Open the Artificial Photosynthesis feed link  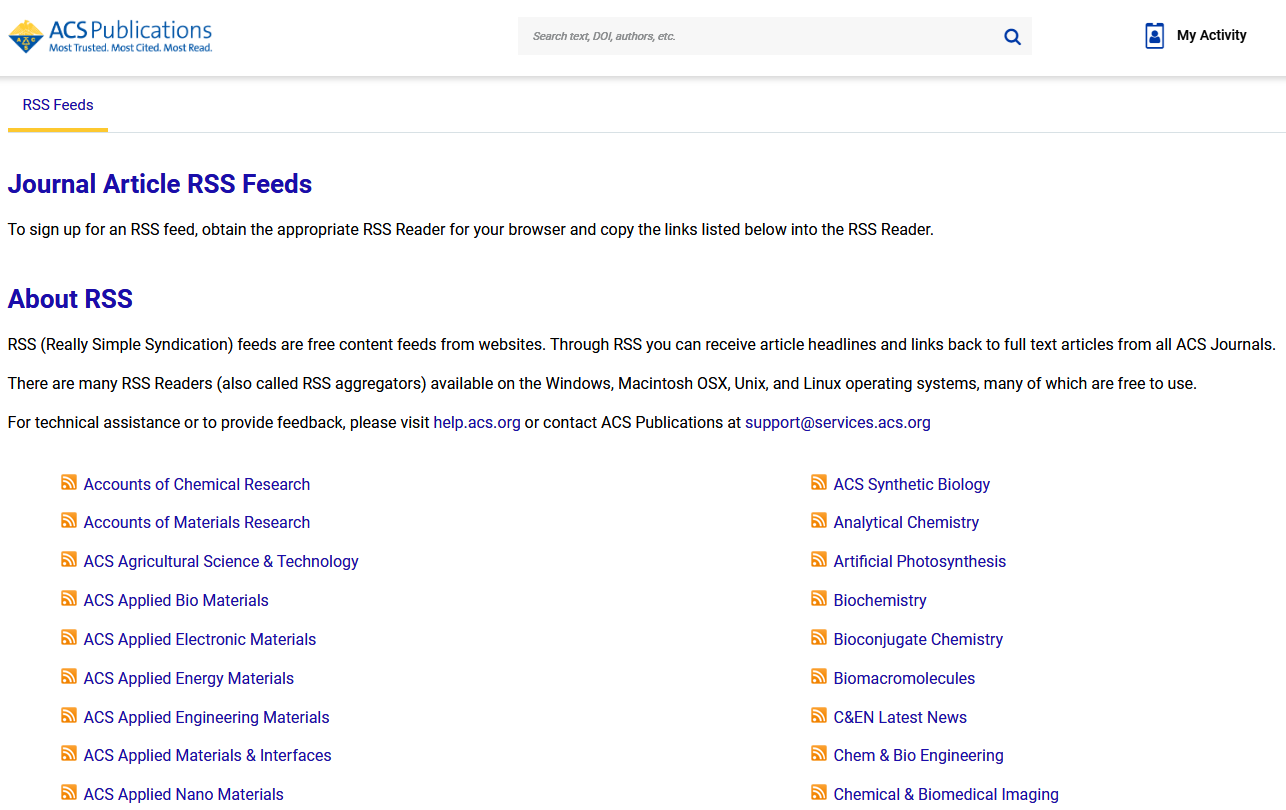click(920, 561)
